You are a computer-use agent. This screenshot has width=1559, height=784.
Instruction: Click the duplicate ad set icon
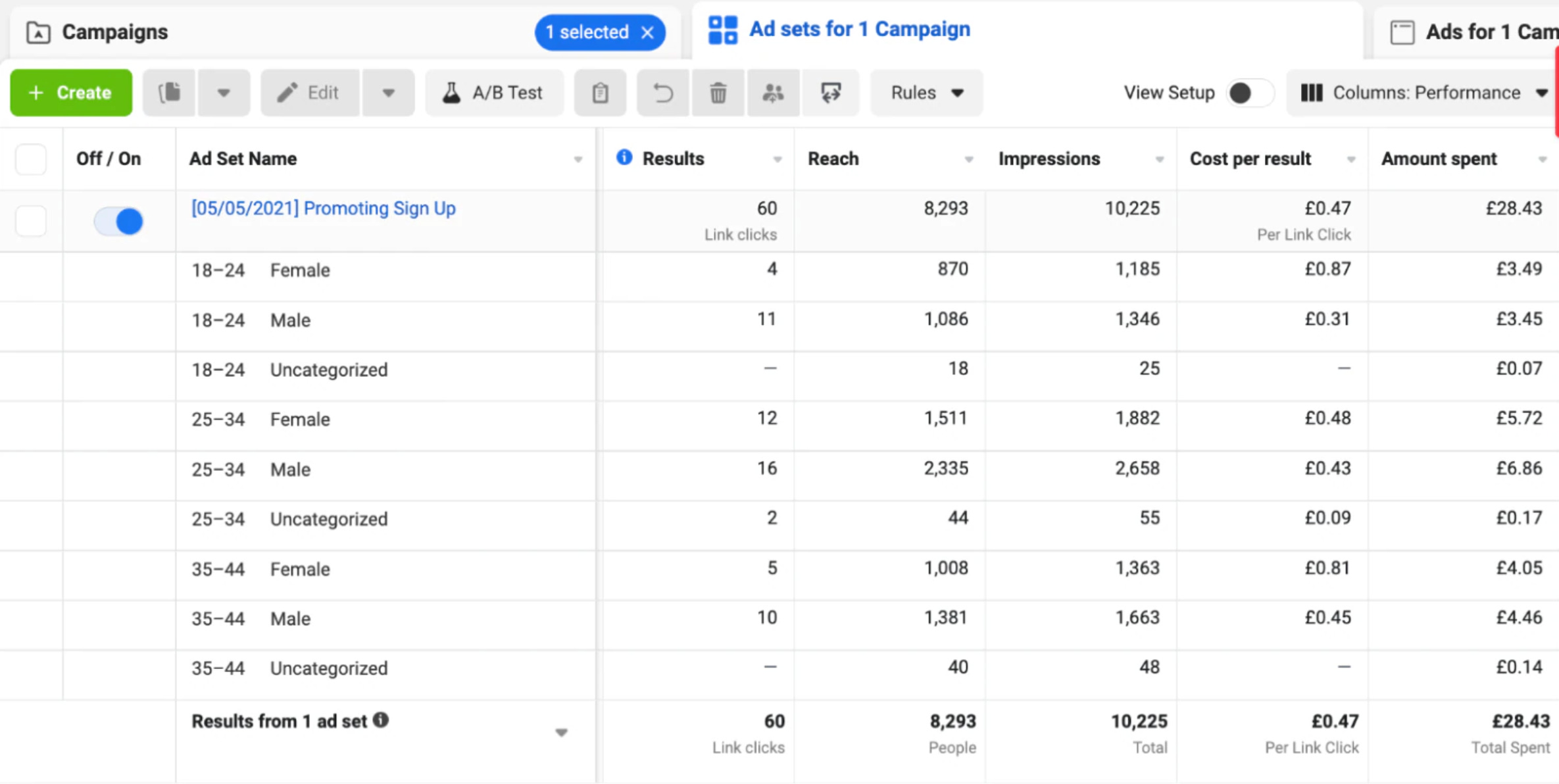point(170,93)
